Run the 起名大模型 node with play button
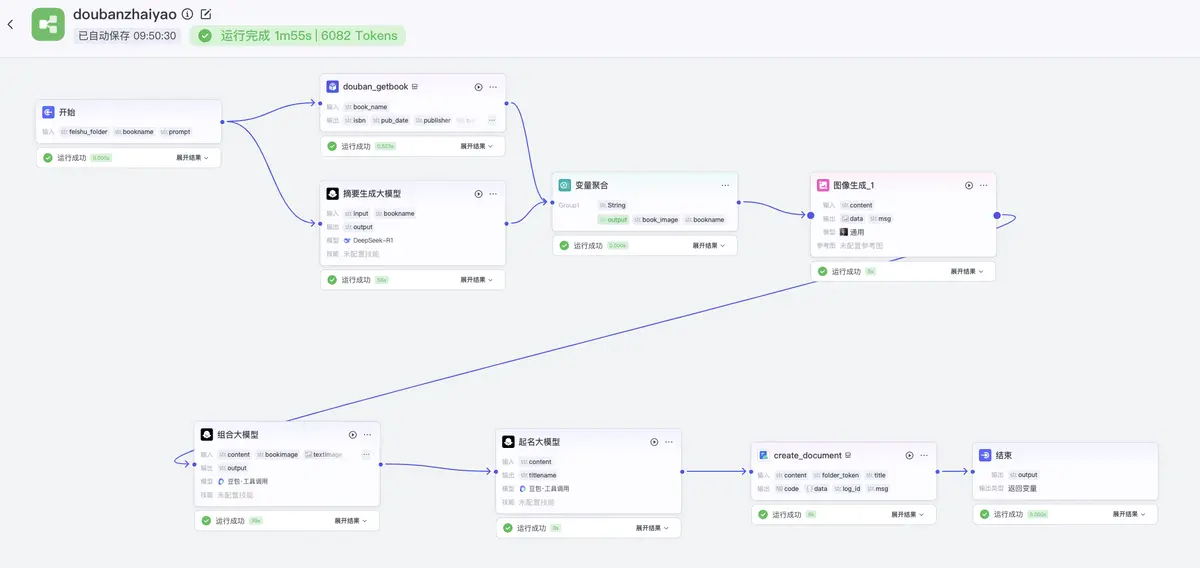The height and width of the screenshot is (568, 1200). (x=654, y=442)
